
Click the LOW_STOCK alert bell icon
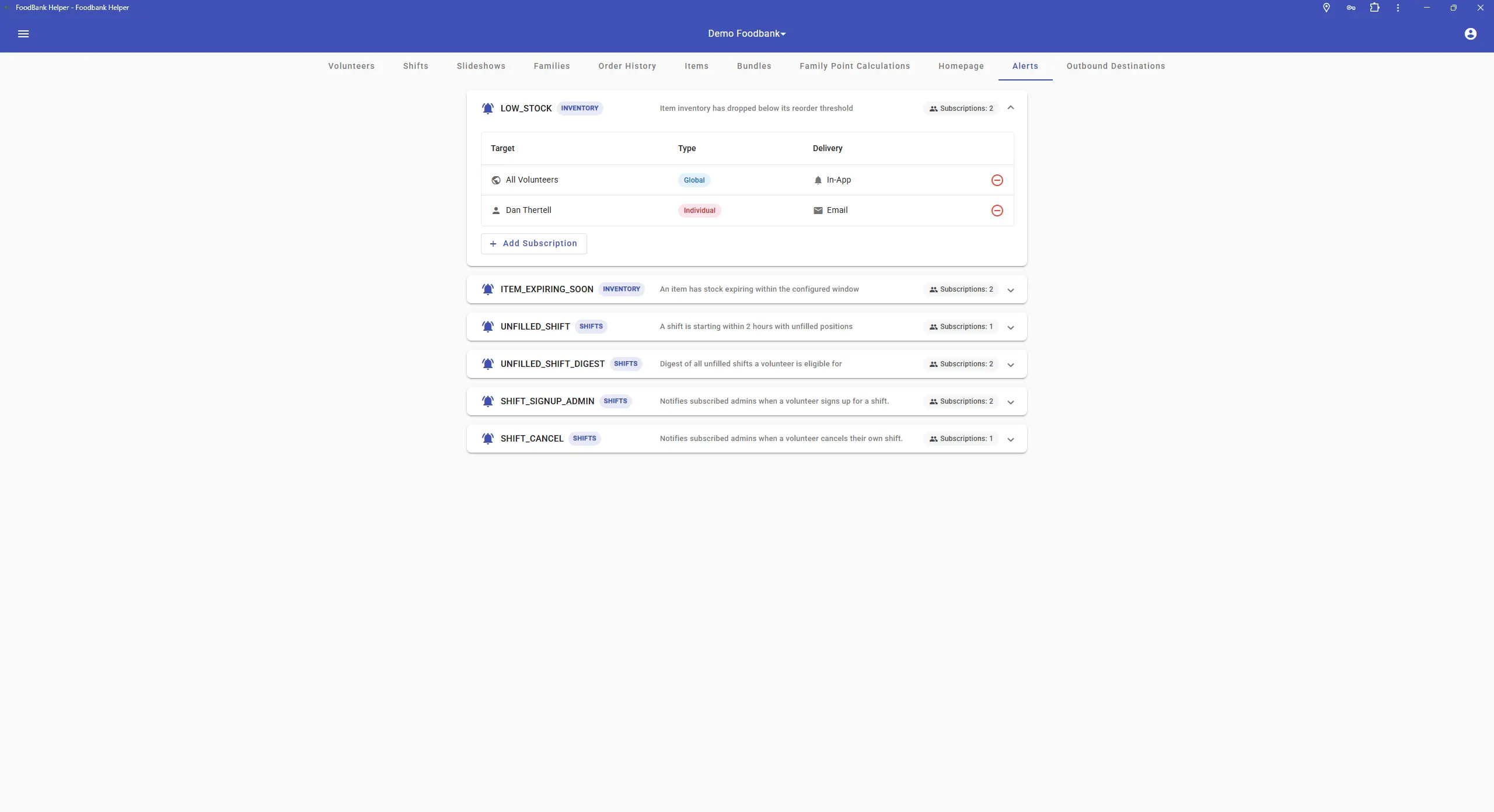[x=488, y=108]
